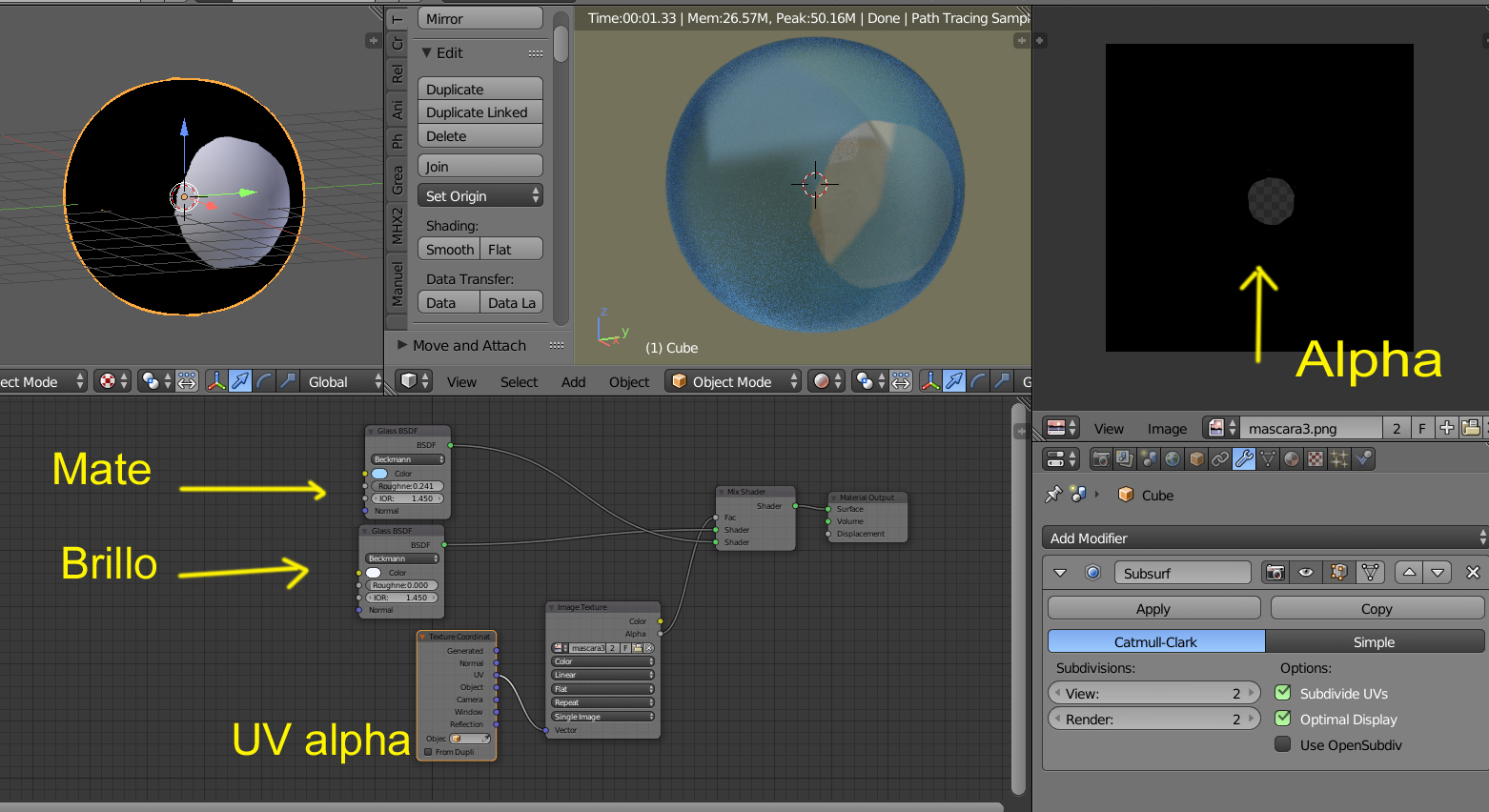The width and height of the screenshot is (1489, 812).
Task: Click the plus icon beside mascara3.png
Action: point(1446,428)
